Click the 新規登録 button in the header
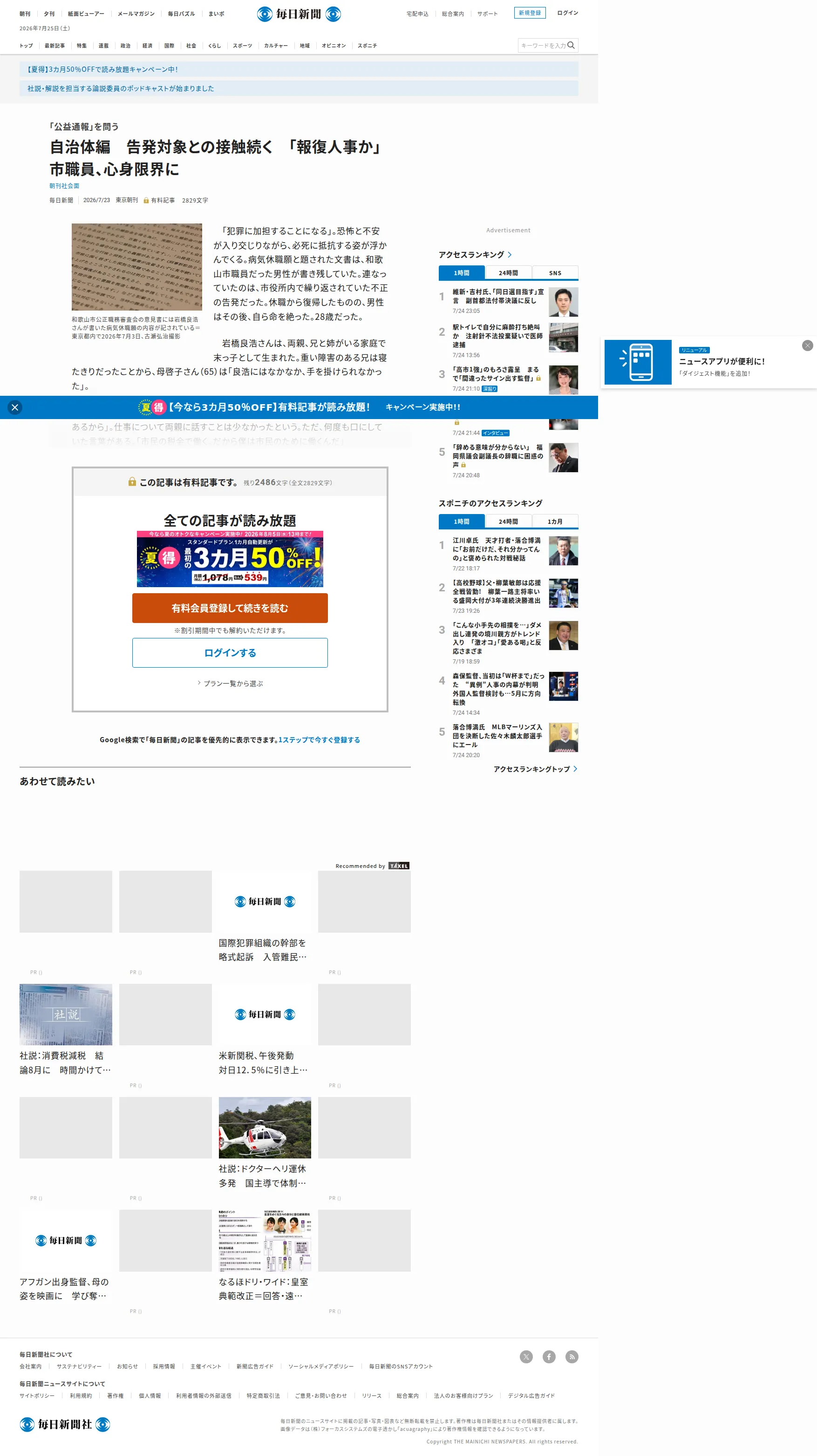Screen dimensions: 817x1456 [530, 13]
